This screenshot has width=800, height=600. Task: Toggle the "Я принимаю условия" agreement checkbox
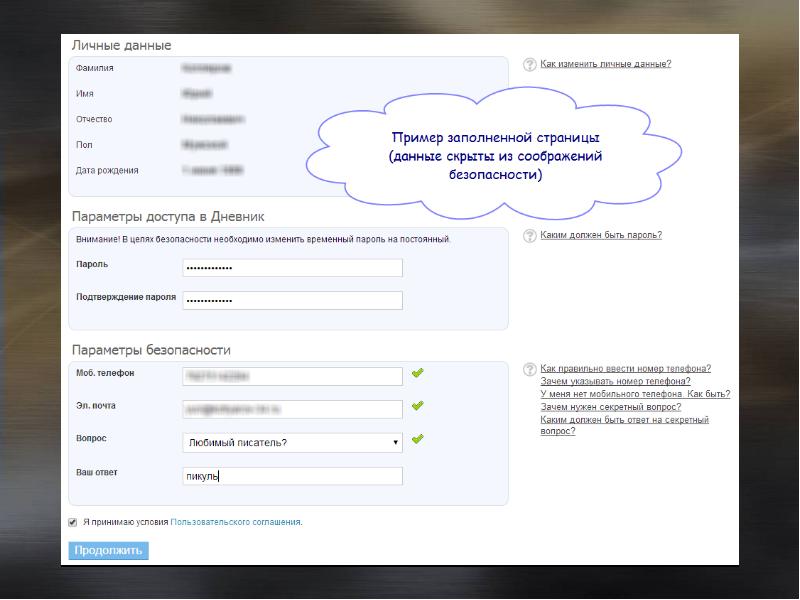point(72,522)
